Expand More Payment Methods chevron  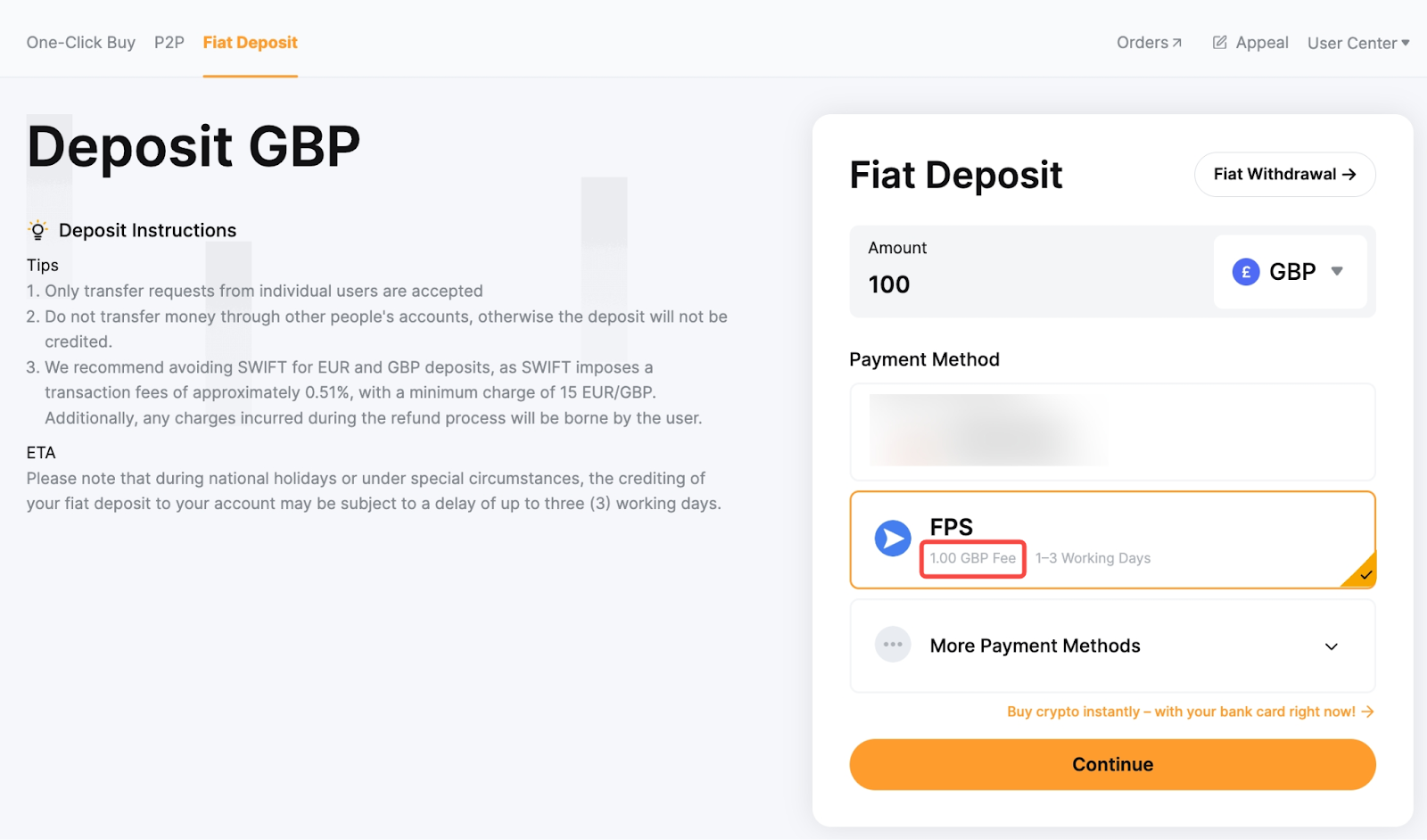pyautogui.click(x=1331, y=646)
